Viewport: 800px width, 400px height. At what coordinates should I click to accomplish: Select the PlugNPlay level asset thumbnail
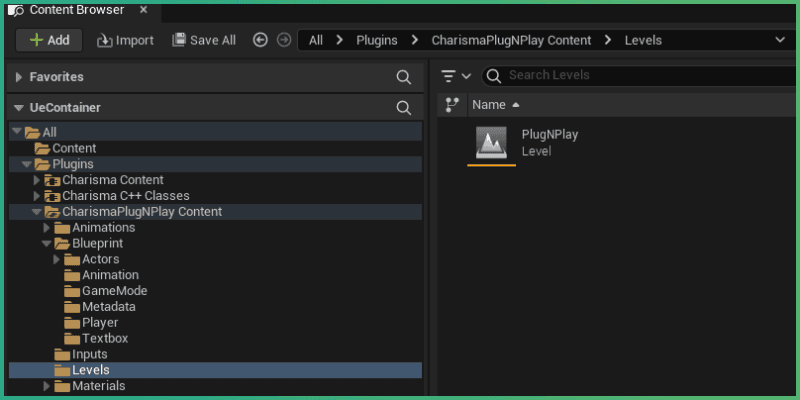click(x=491, y=142)
